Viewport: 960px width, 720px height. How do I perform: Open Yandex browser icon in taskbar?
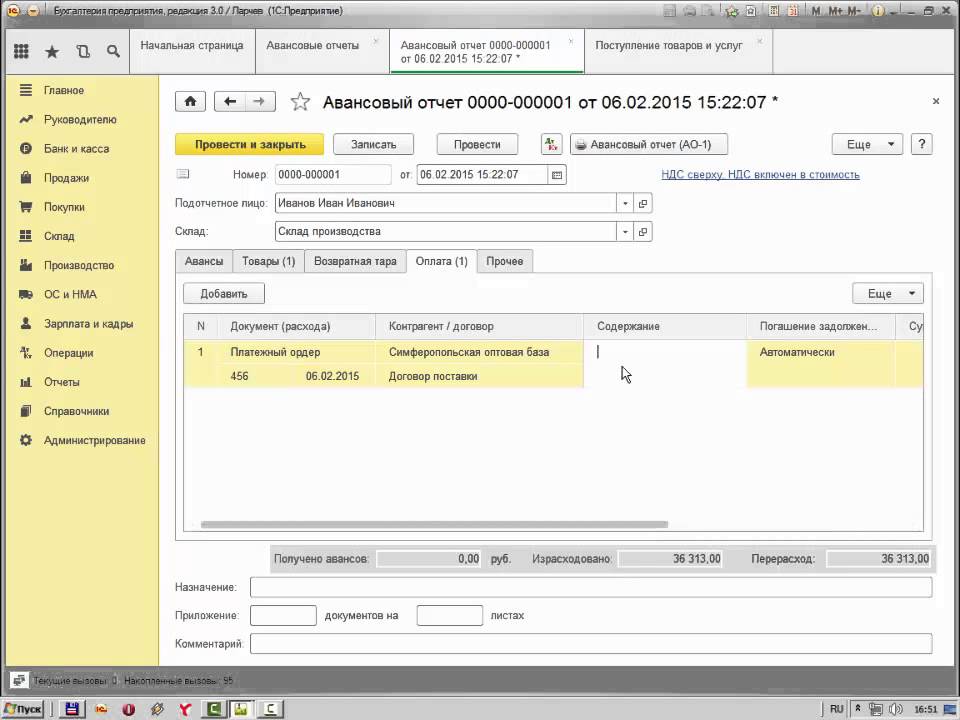click(185, 709)
